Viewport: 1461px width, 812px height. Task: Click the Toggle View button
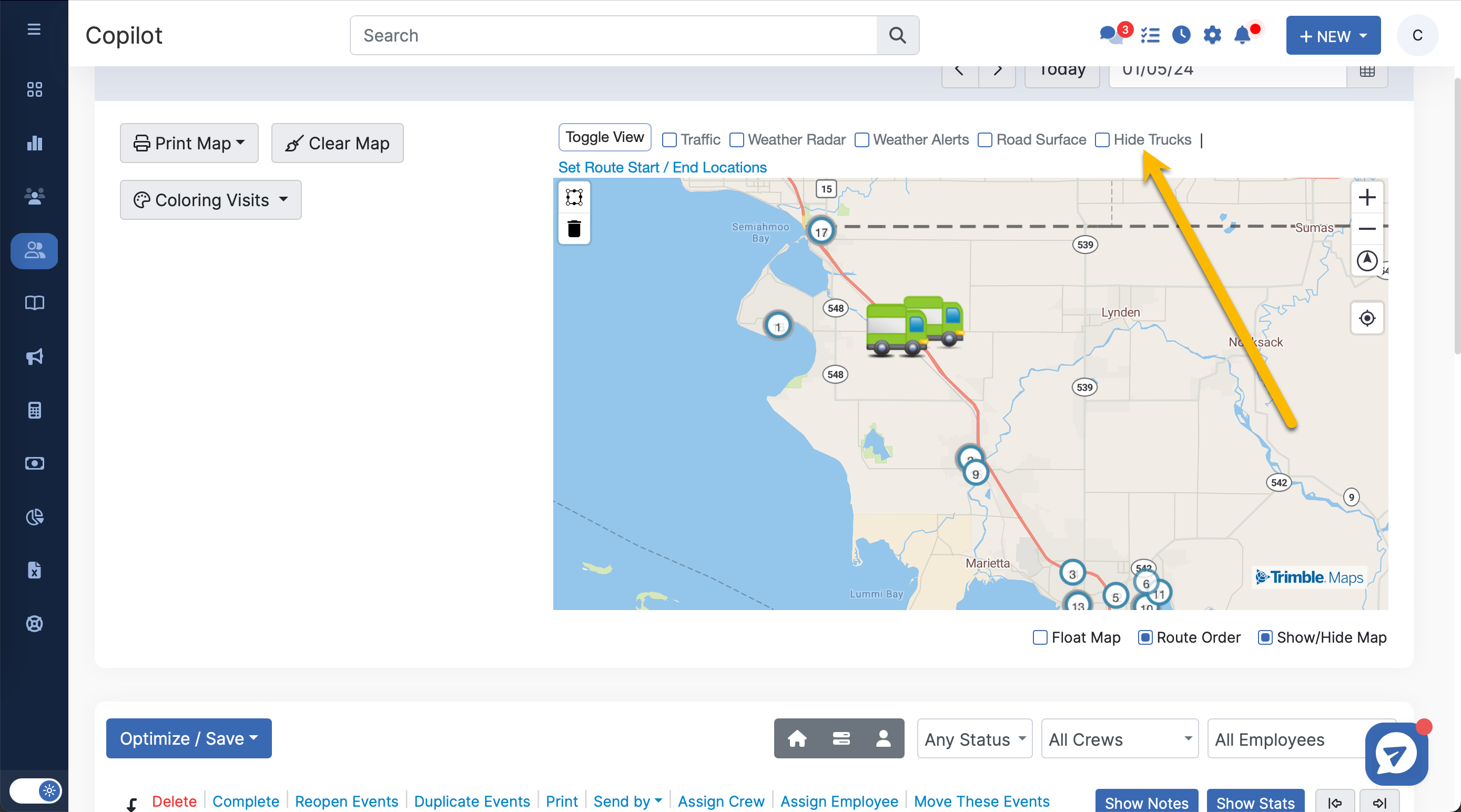(x=605, y=137)
